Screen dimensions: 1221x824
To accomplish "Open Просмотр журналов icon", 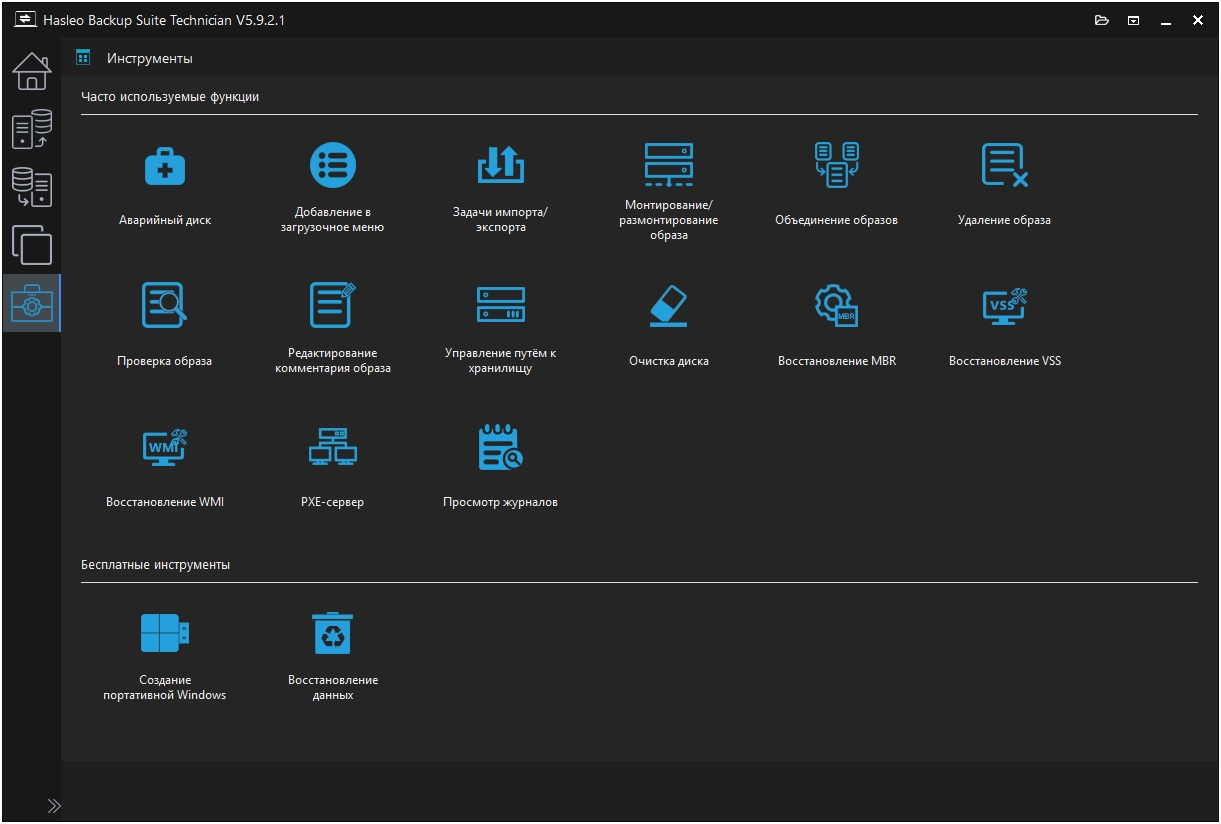I will [500, 446].
